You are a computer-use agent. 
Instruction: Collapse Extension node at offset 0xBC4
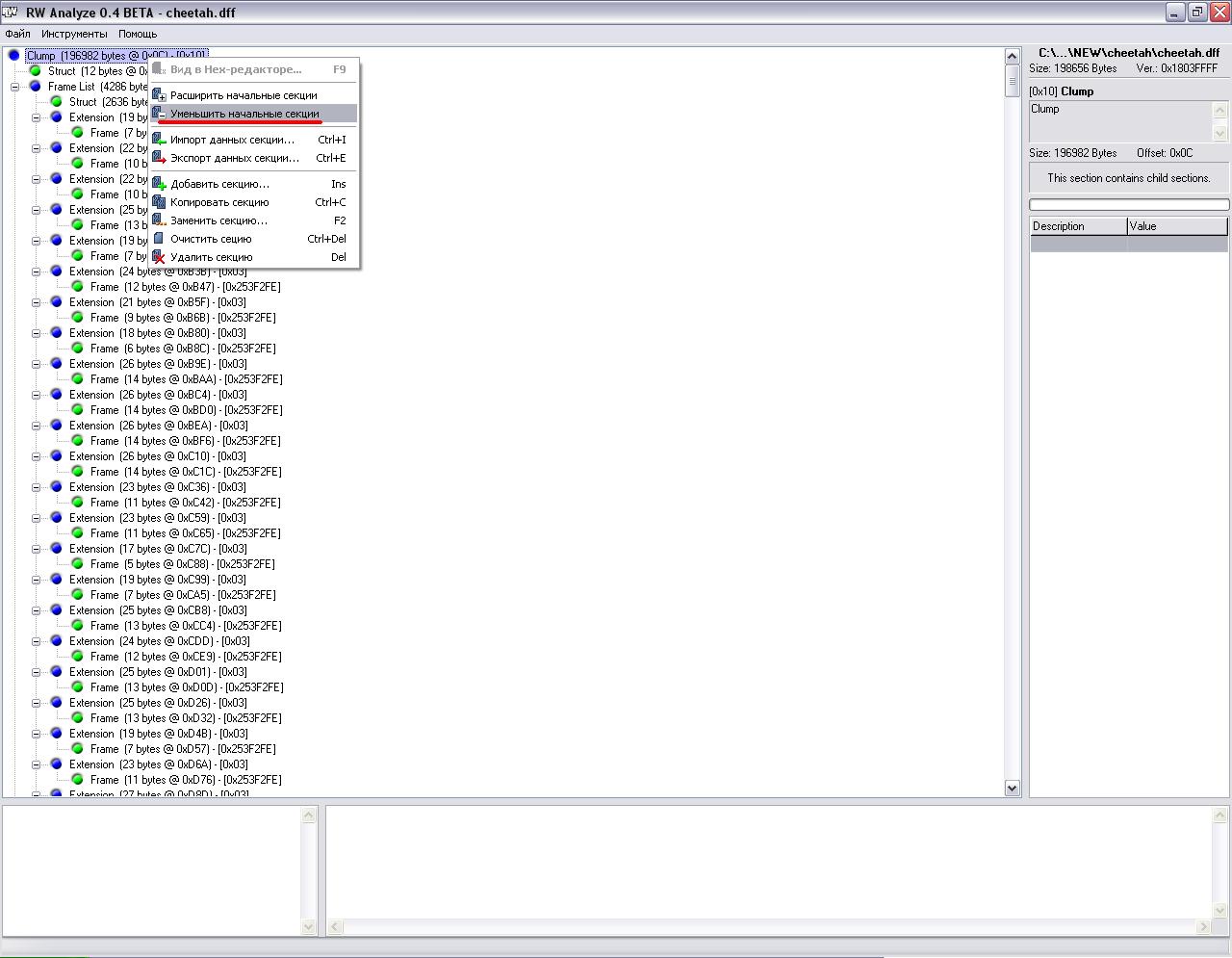coord(36,395)
